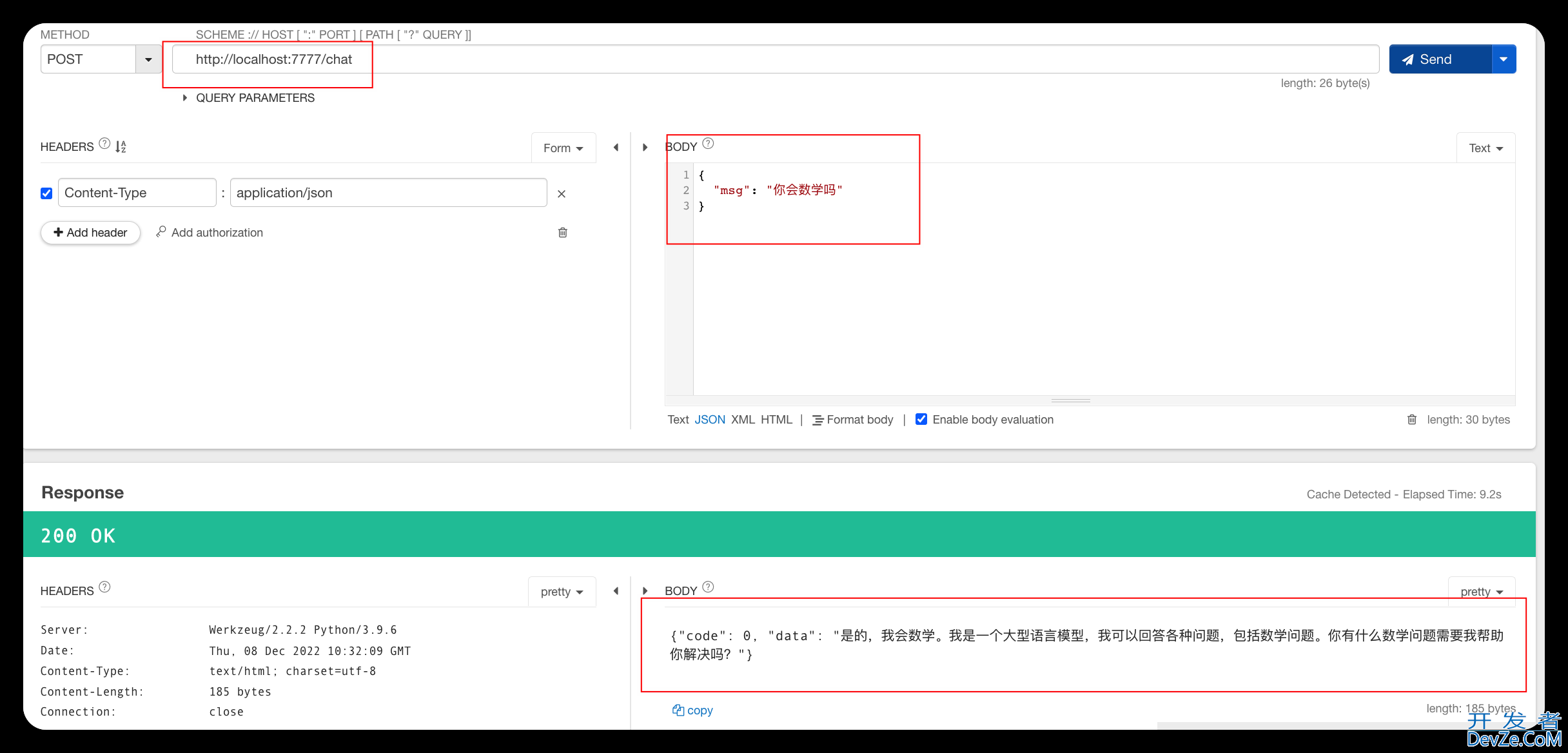Click the Connection close value
This screenshot has height=753, width=1568.
click(x=226, y=712)
